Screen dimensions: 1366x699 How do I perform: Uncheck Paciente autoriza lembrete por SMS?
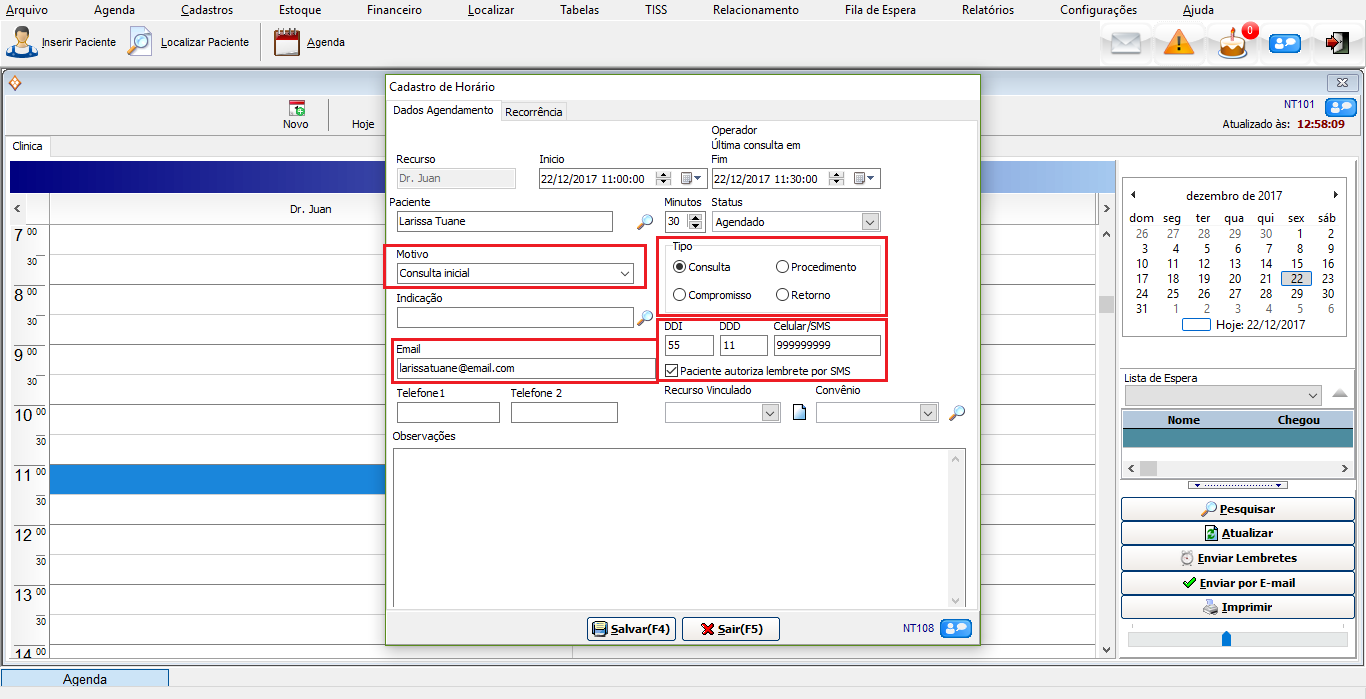tap(672, 371)
